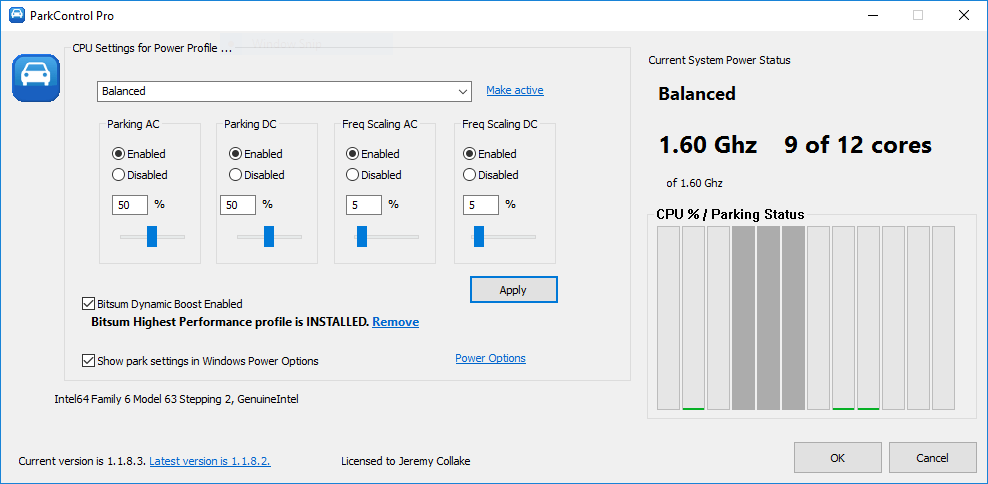The image size is (988, 484).
Task: Select Disabled under Freq Scaling AC
Action: [x=374, y=175]
